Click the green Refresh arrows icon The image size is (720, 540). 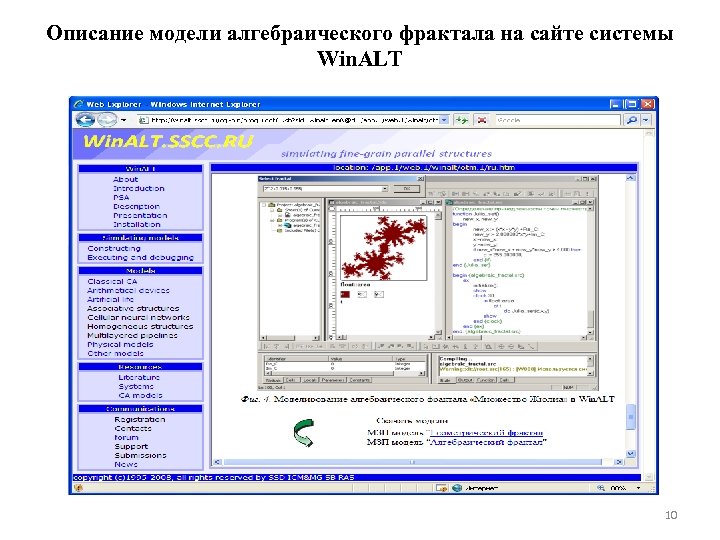point(461,120)
